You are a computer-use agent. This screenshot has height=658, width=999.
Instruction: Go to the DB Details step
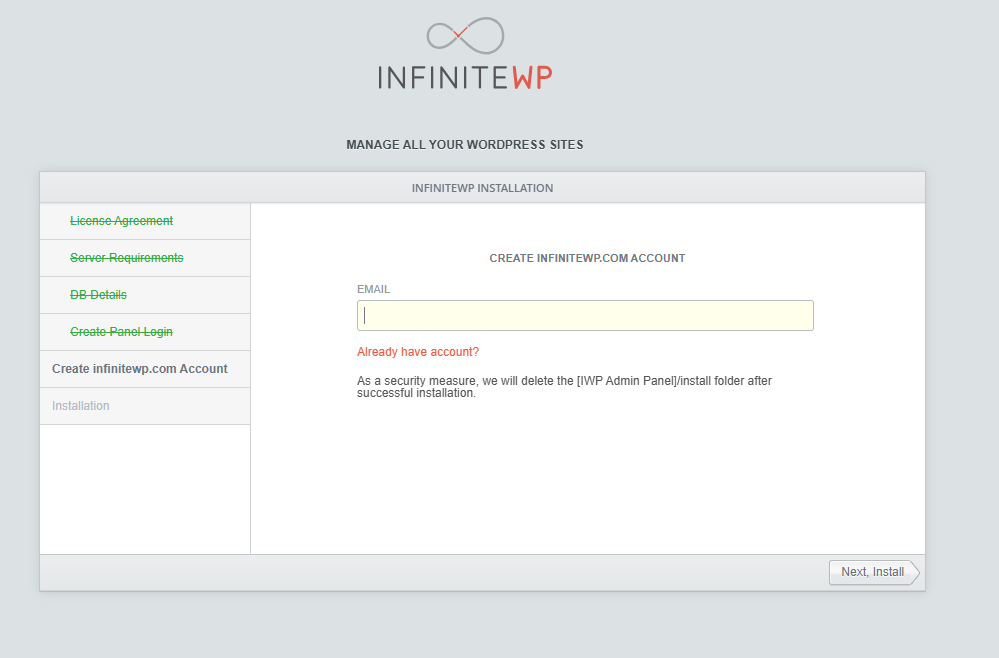[98, 295]
